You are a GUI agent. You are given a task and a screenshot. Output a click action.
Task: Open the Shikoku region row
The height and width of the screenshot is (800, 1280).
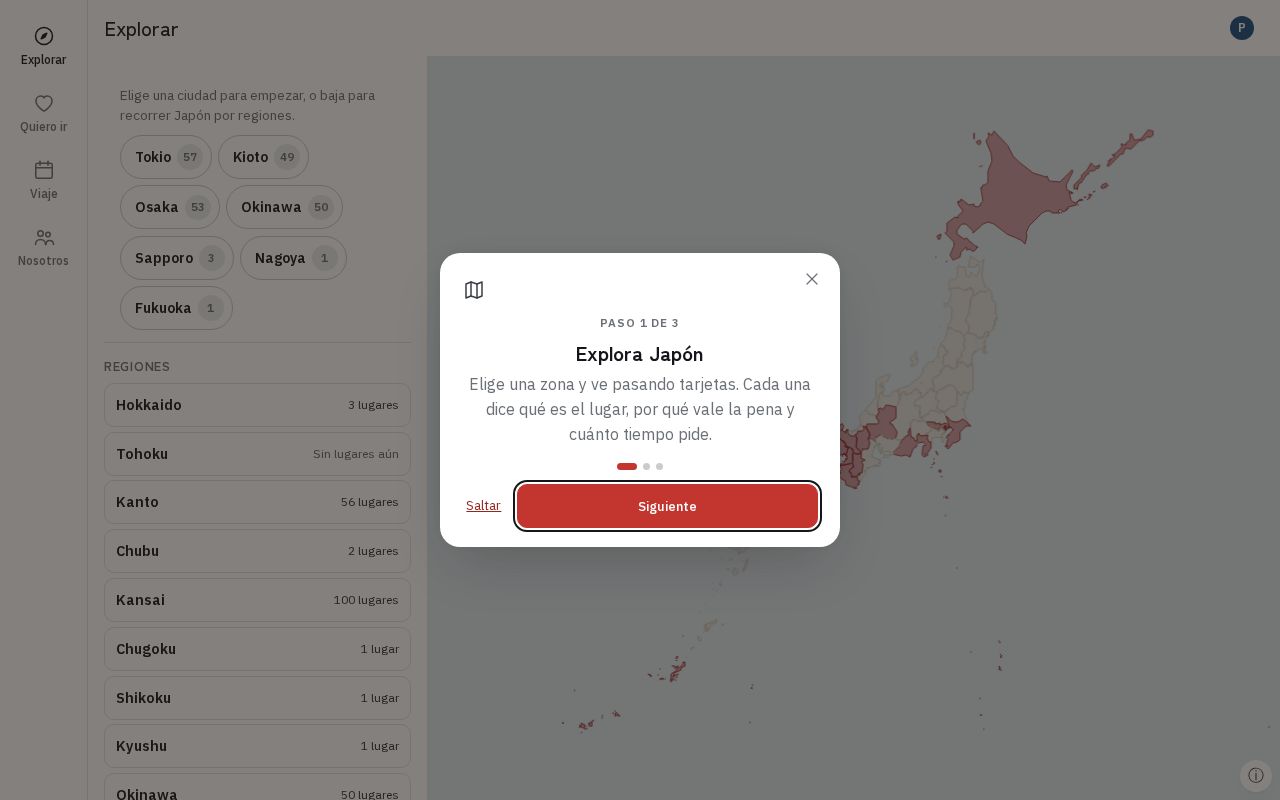(x=257, y=698)
